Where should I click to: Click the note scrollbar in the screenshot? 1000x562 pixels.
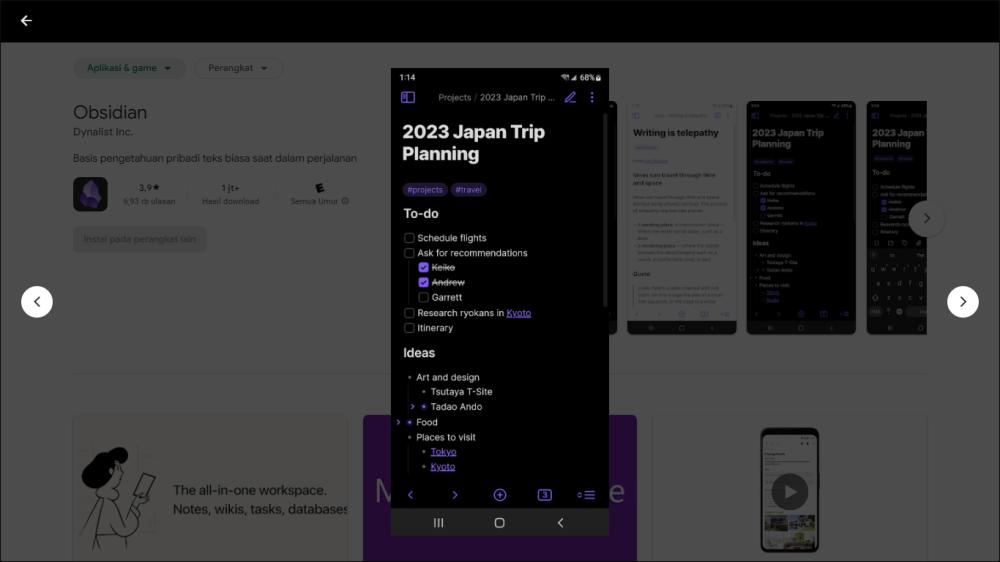click(x=605, y=211)
